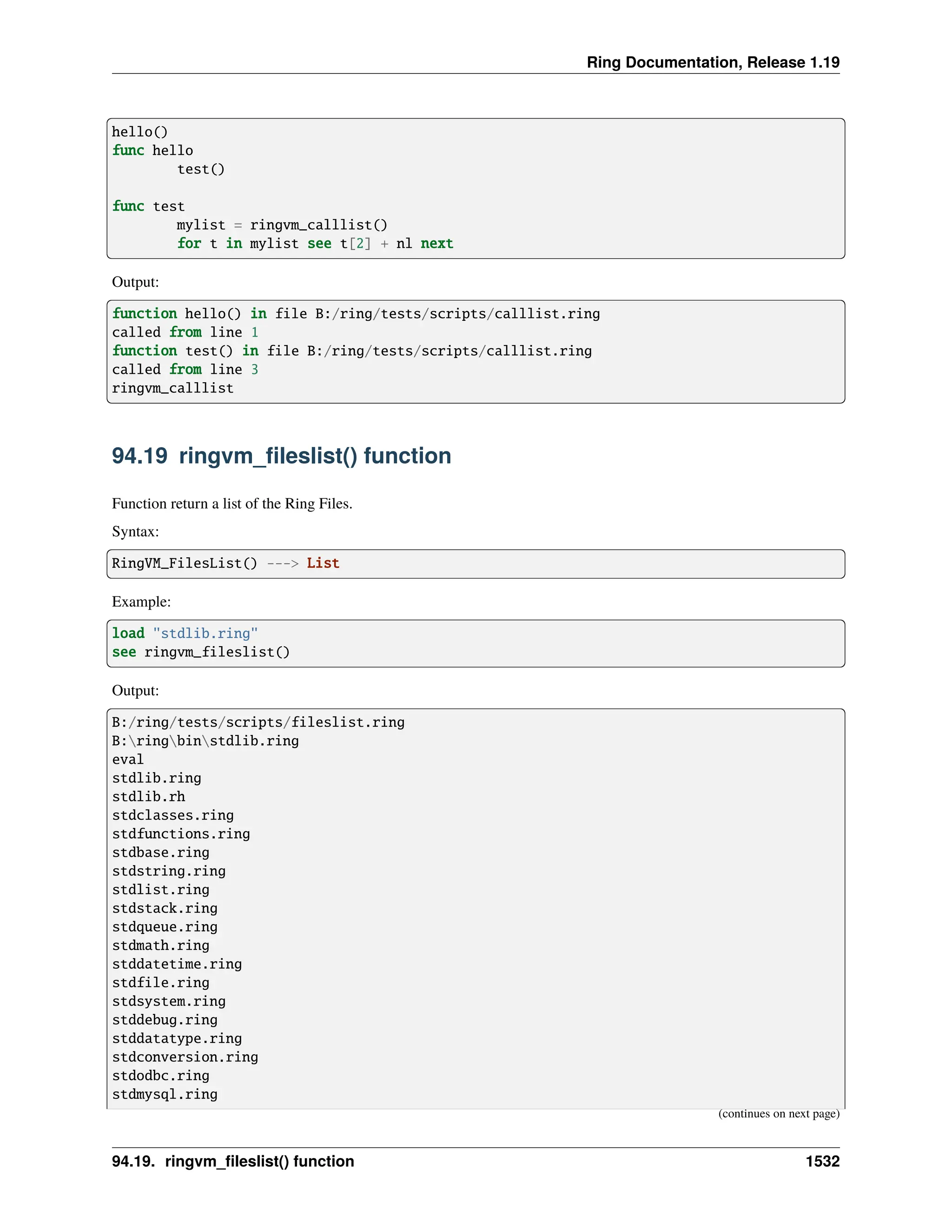
Task: Click the 'stdconversion.ring' output line
Action: tap(185, 1057)
